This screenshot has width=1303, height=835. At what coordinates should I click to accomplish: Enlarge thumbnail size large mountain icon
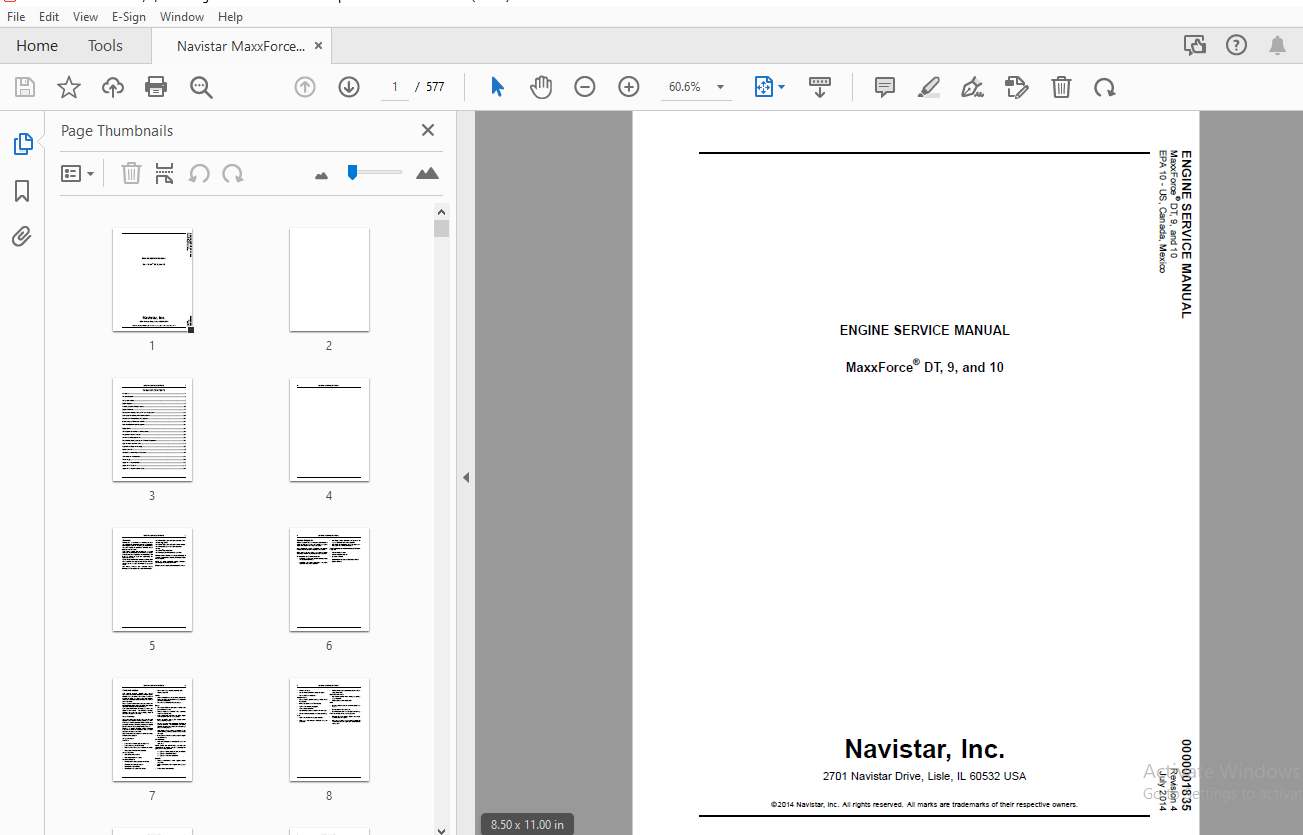tap(427, 173)
